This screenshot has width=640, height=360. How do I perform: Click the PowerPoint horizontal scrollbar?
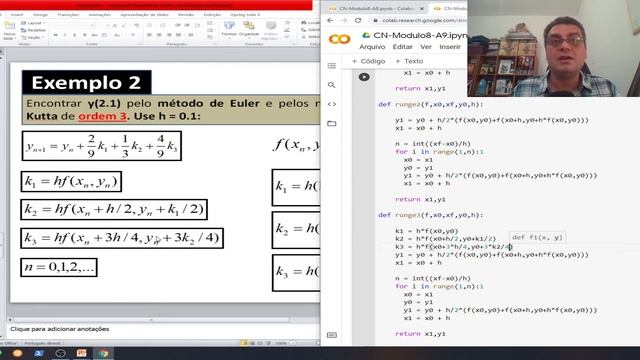pos(151,320)
